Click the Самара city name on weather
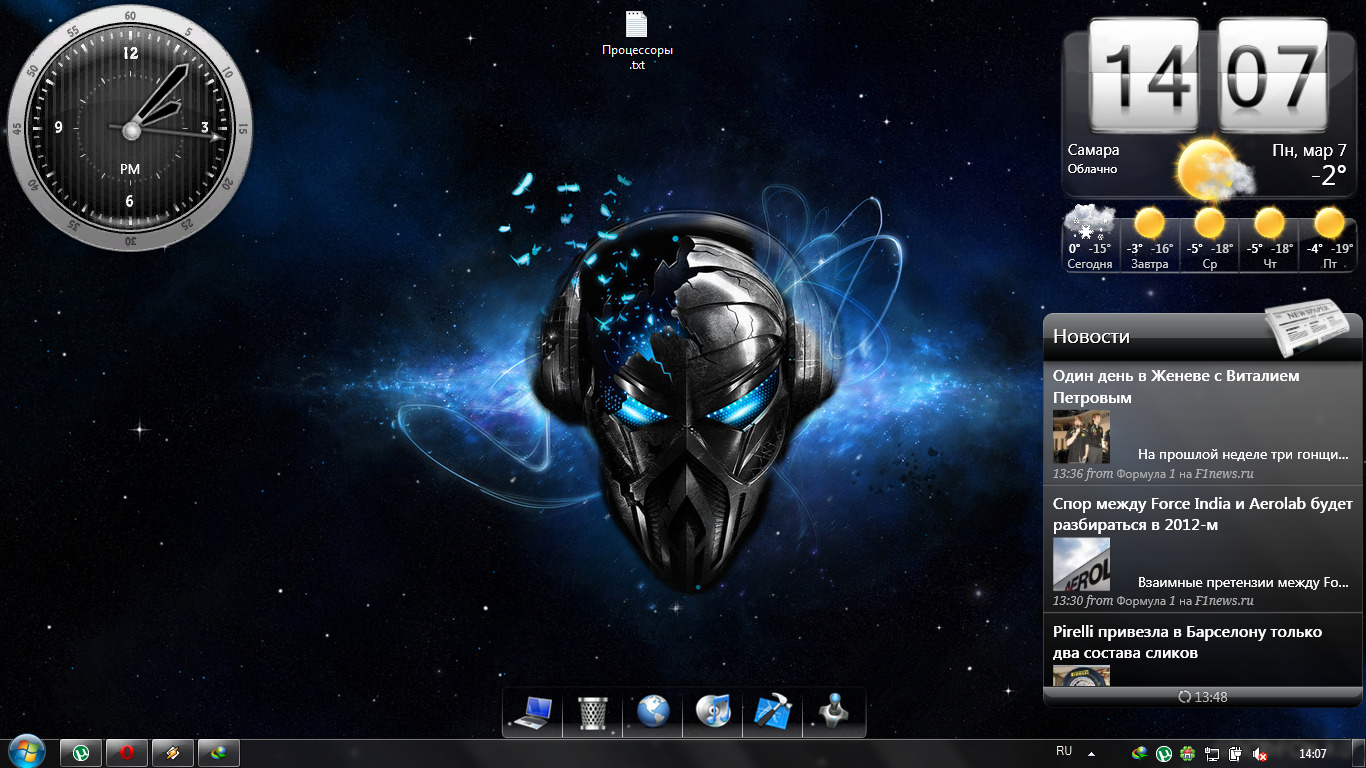 [1093, 150]
